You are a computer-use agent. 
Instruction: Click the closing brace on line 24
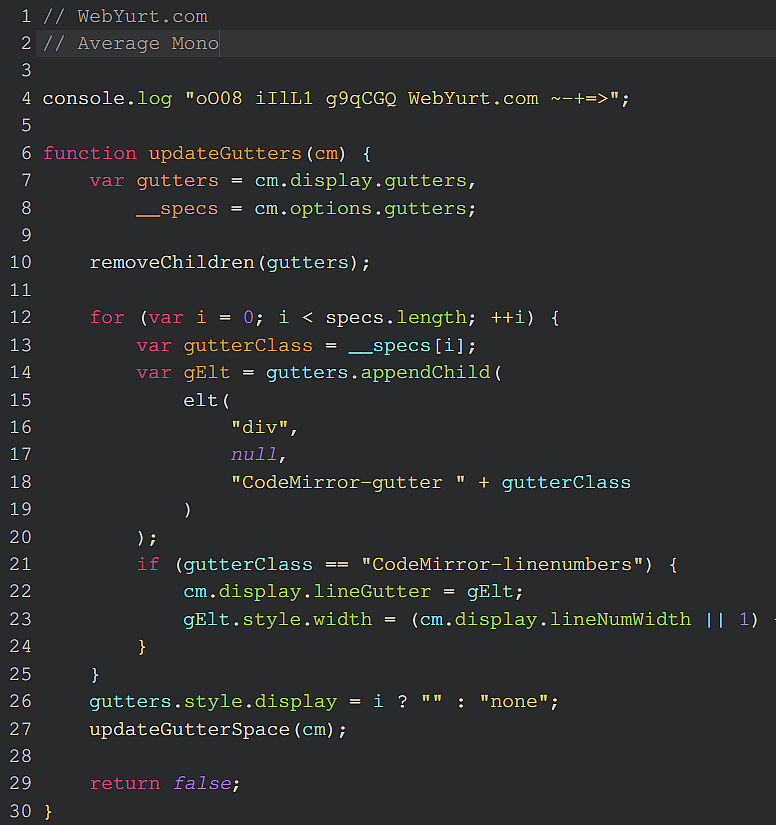(x=142, y=647)
